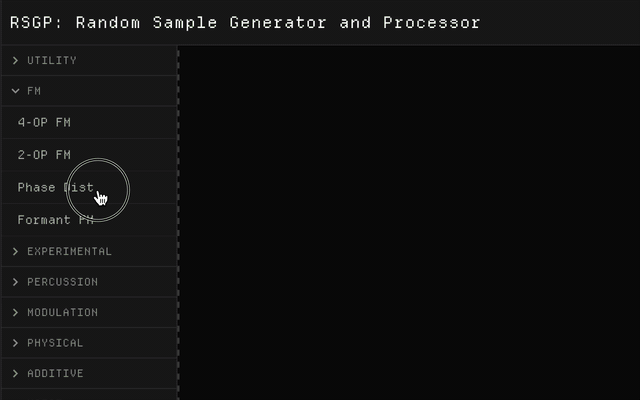This screenshot has width=640, height=400.
Task: Expand the PHYSICAL section label
Action: [x=55, y=343]
